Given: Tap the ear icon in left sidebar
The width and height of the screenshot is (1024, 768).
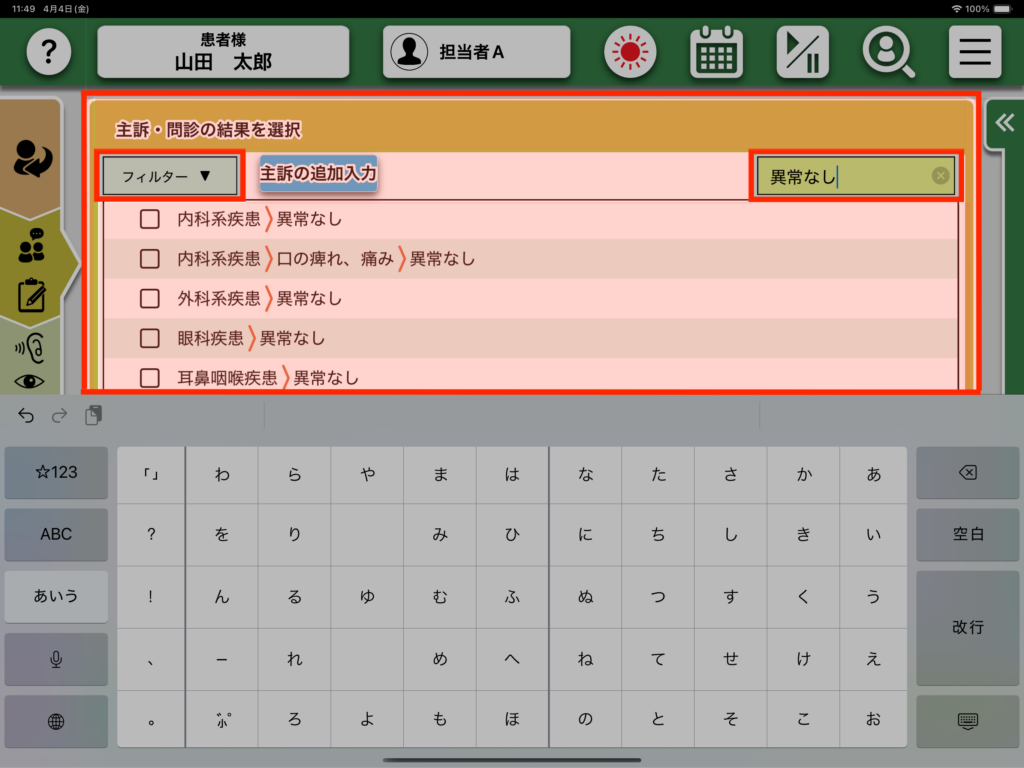Looking at the screenshot, I should click(x=32, y=347).
